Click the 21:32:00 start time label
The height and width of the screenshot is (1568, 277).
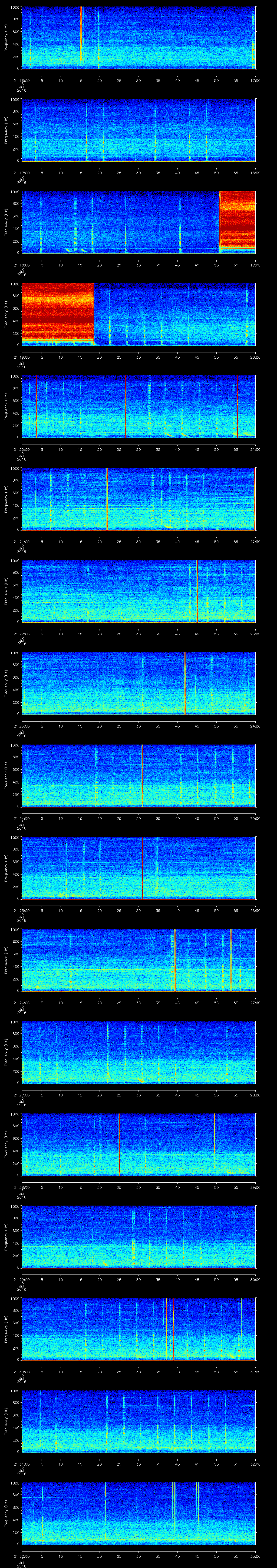pos(21,1556)
